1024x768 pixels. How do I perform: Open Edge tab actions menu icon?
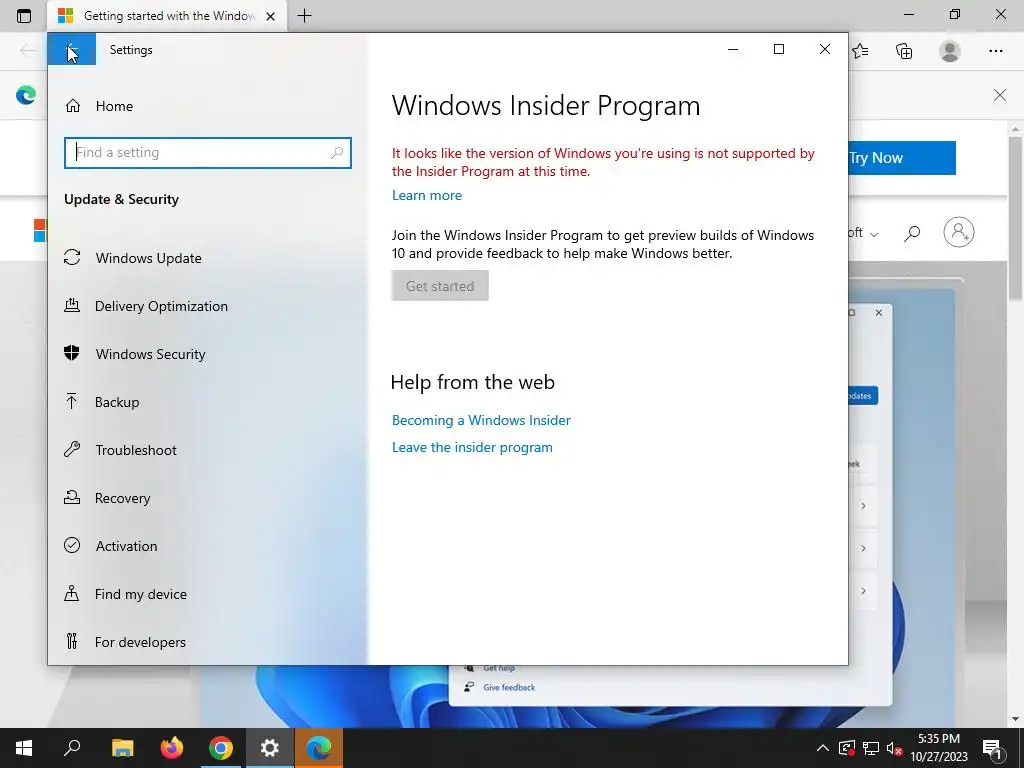24,16
